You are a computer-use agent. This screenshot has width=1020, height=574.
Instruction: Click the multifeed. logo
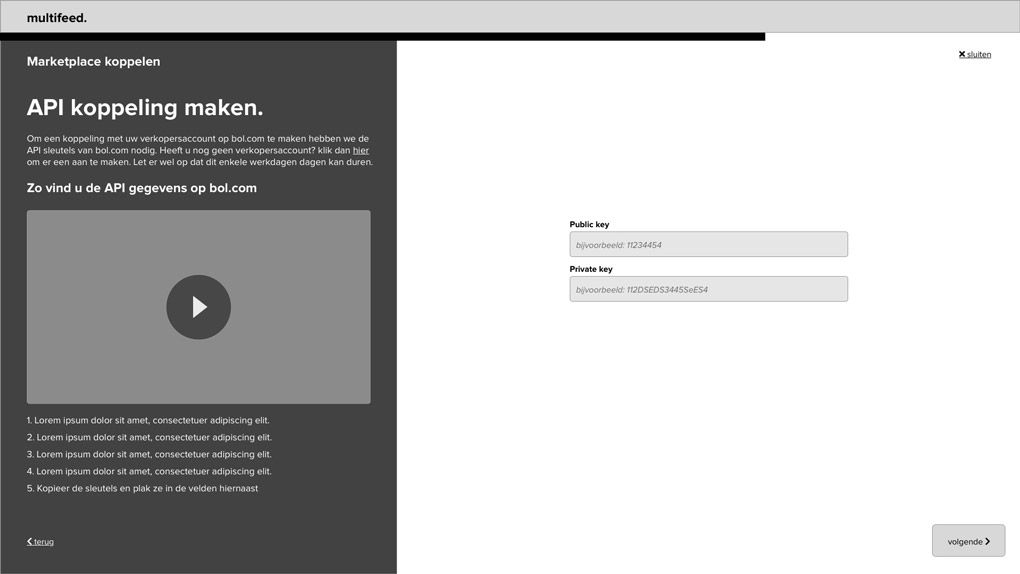pos(57,18)
